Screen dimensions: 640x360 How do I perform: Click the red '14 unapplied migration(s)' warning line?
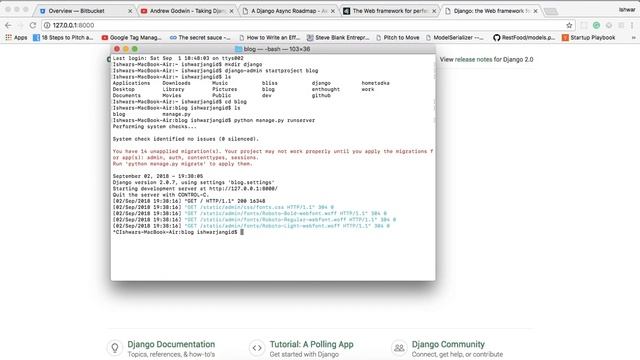(273, 151)
